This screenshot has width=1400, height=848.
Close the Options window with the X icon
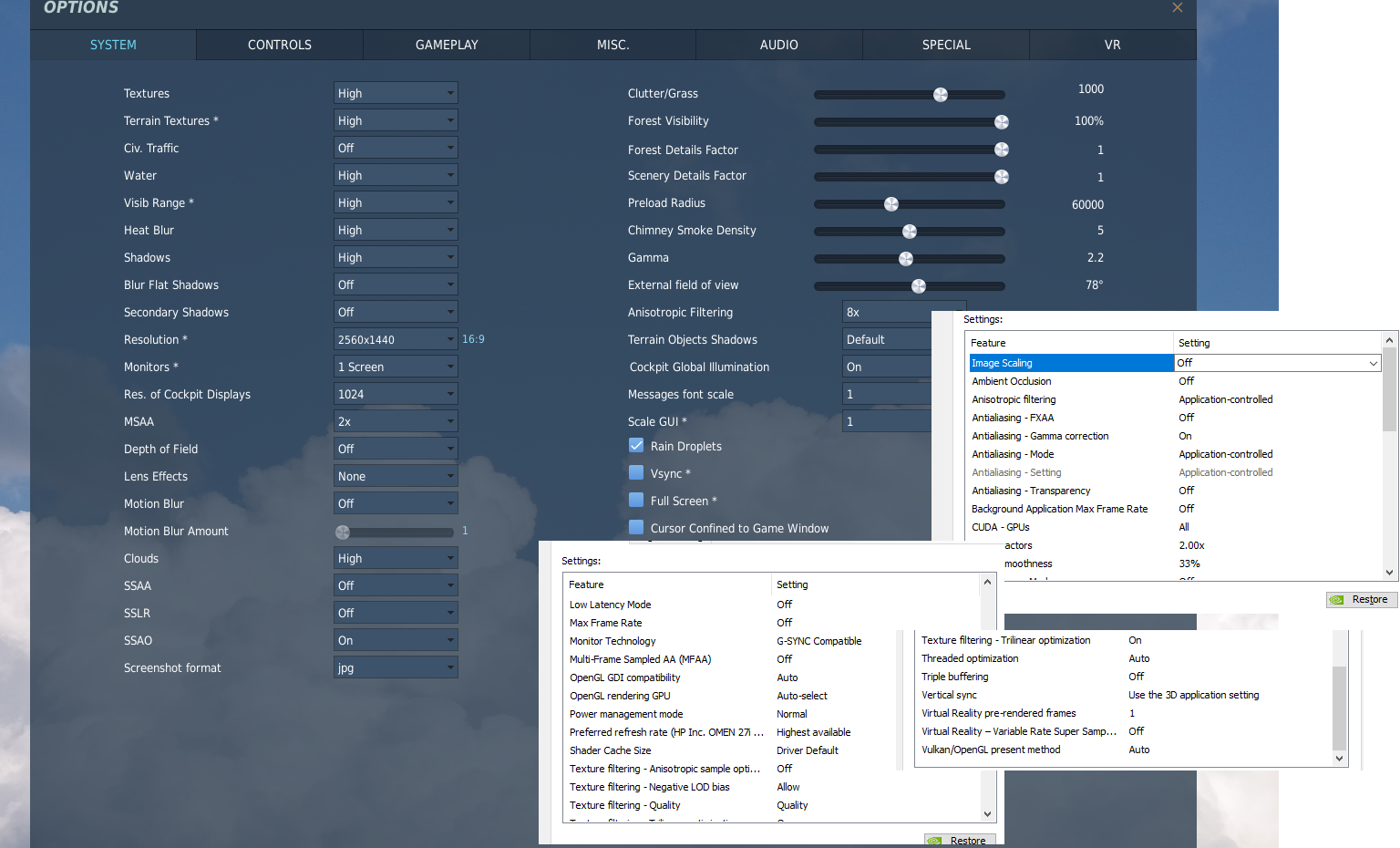(x=1178, y=7)
